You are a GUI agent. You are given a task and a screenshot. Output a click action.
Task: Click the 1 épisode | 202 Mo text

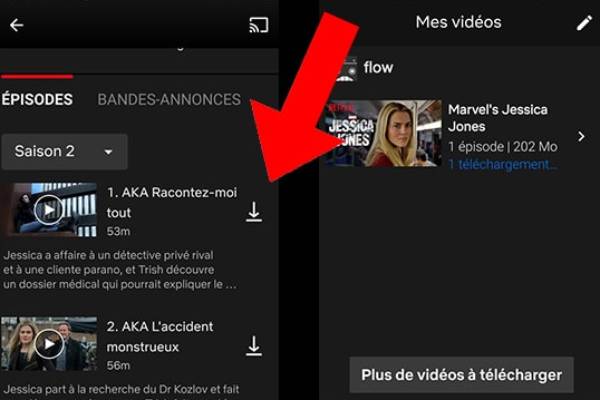[502, 147]
